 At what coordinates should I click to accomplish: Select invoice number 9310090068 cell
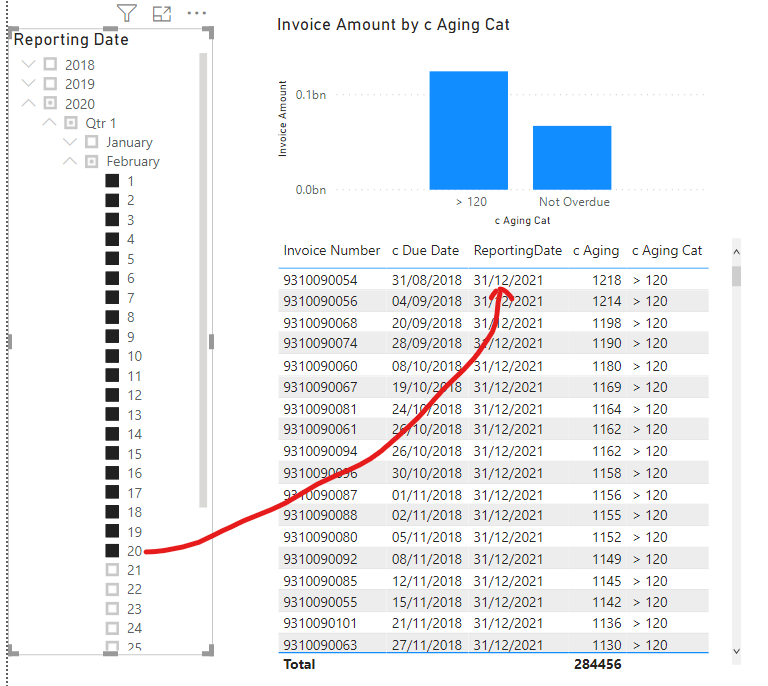point(320,323)
